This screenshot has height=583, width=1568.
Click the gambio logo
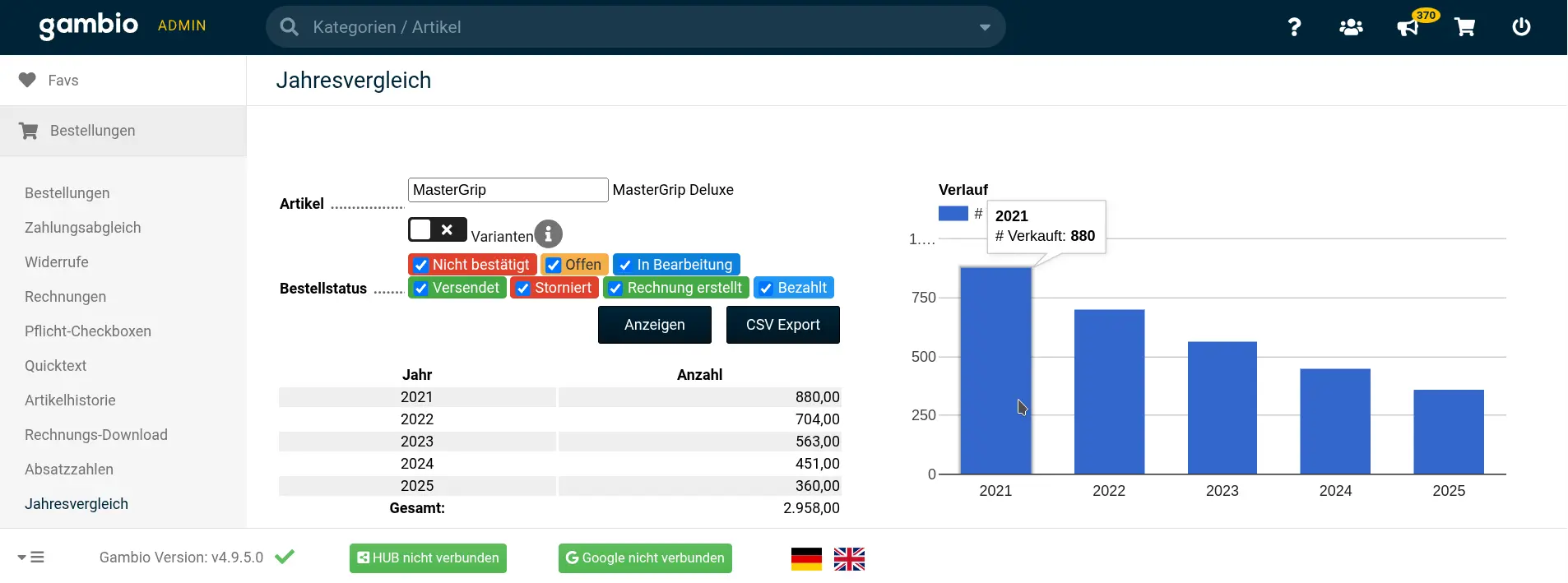pos(89,25)
